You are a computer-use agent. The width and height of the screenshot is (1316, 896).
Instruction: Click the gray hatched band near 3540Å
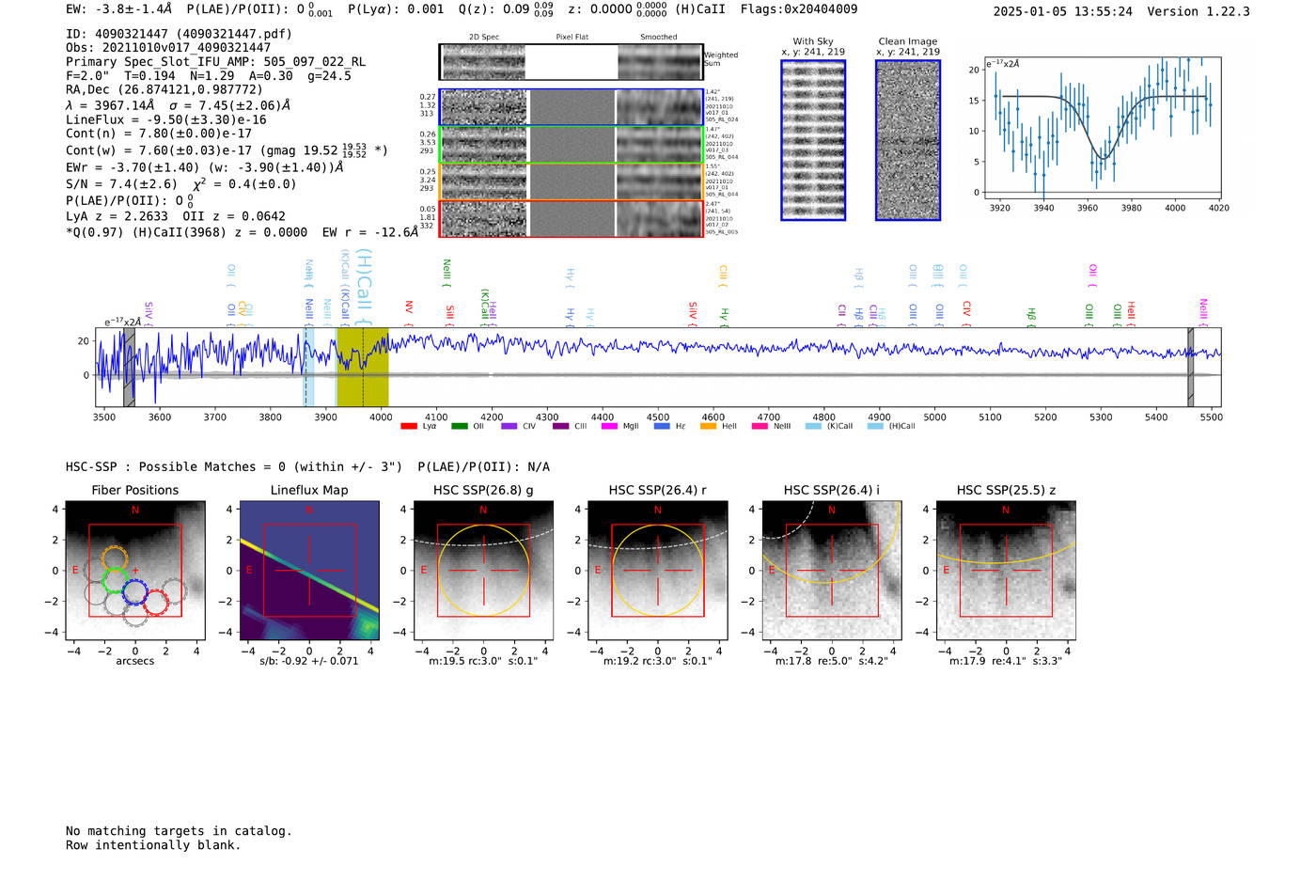[x=130, y=368]
